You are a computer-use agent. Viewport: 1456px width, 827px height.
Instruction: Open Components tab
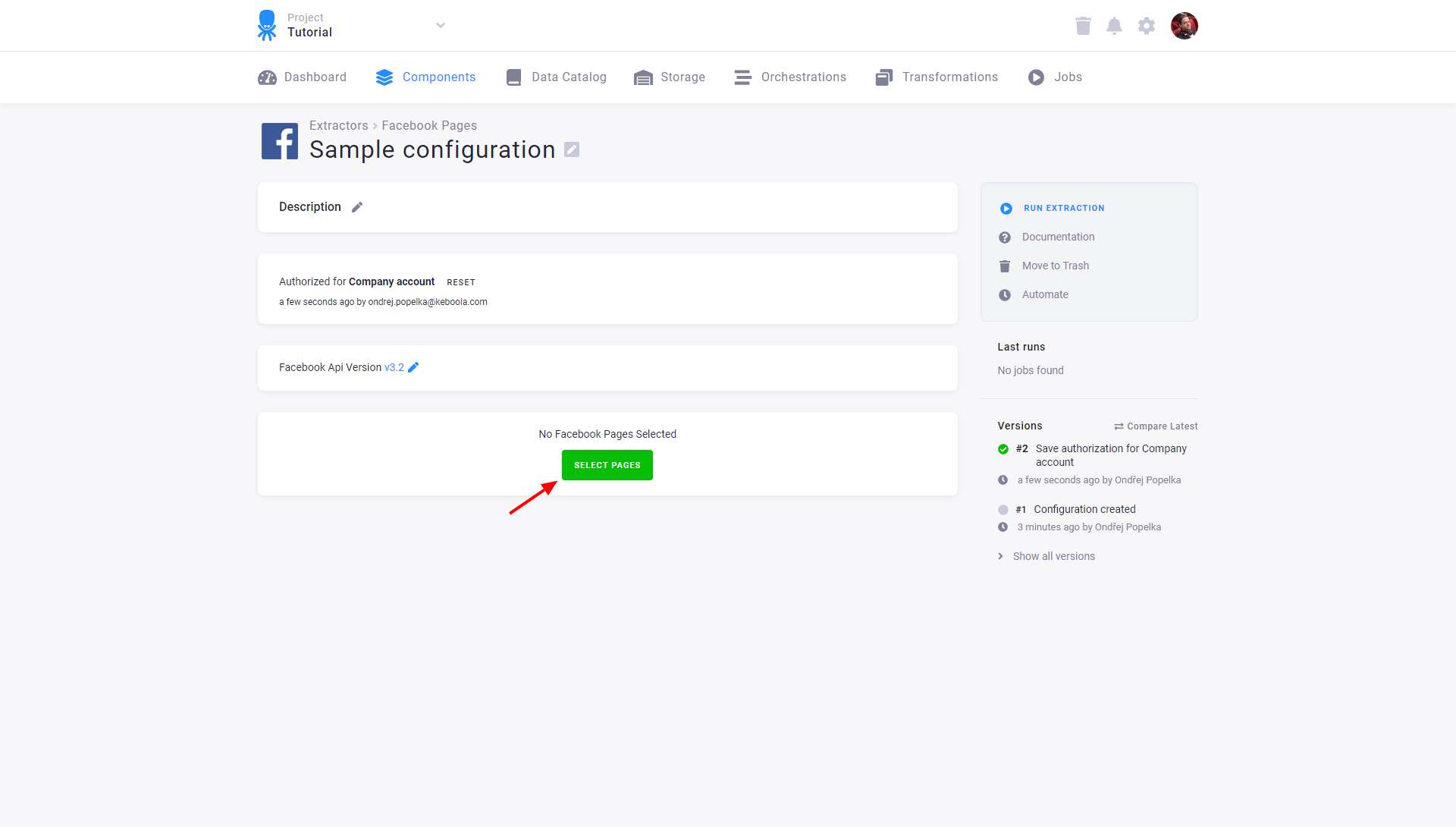[x=425, y=77]
